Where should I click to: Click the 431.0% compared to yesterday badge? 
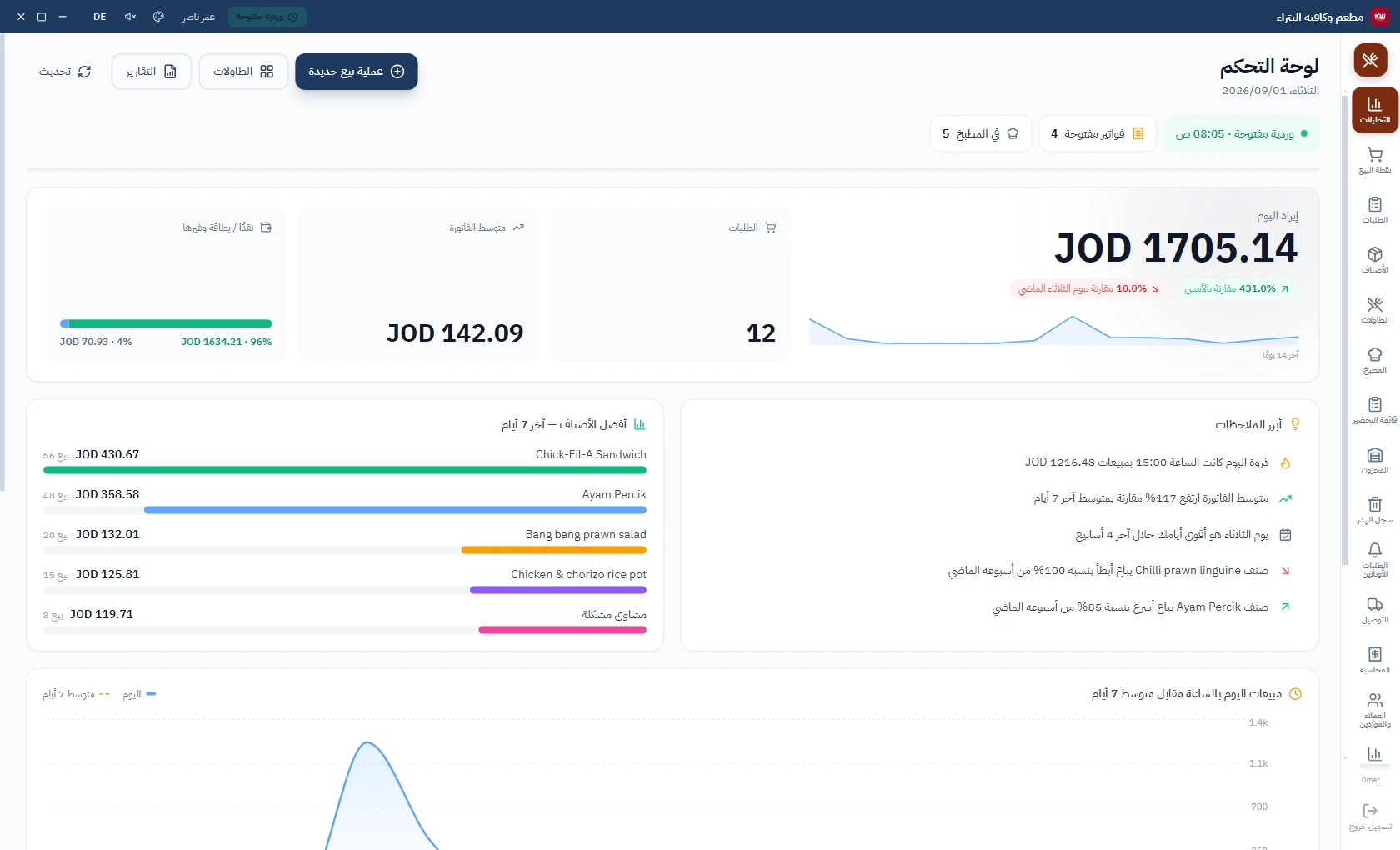tap(1237, 288)
